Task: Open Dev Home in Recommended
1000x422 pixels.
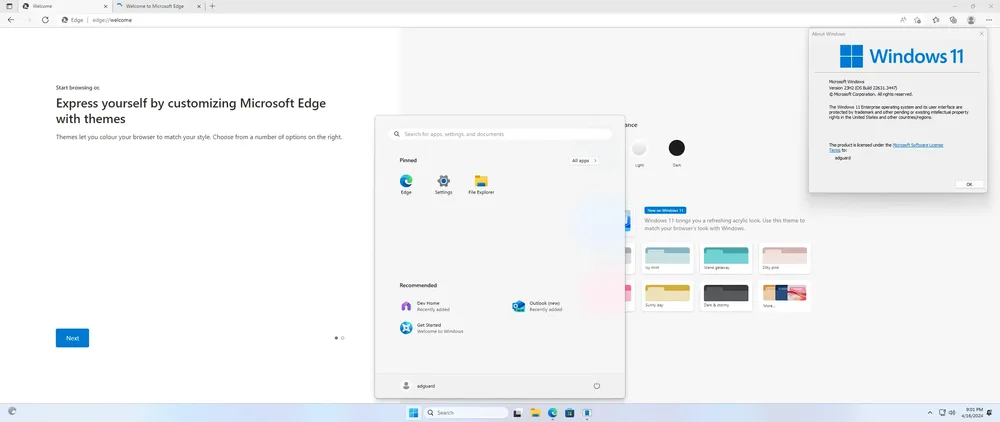Action: (x=424, y=306)
